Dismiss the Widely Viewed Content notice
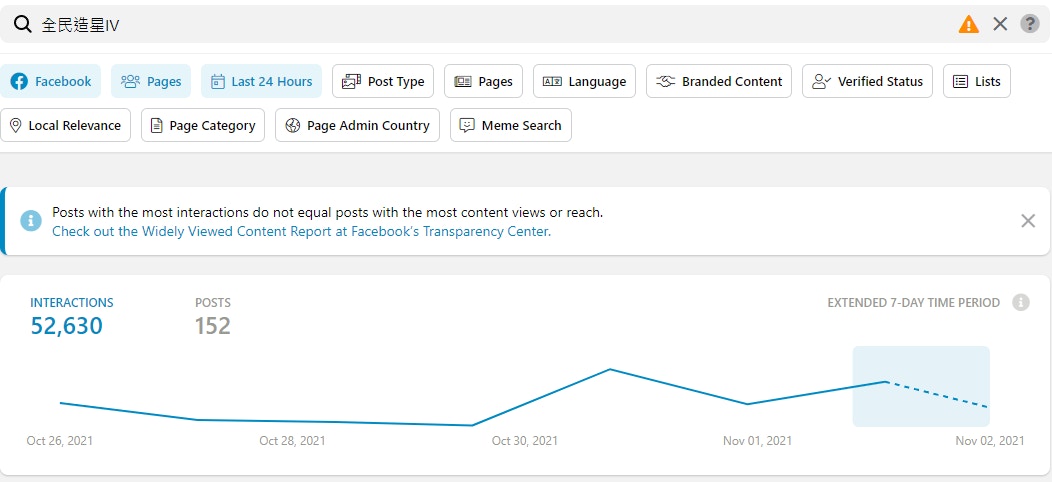1052x482 pixels. tap(1027, 221)
